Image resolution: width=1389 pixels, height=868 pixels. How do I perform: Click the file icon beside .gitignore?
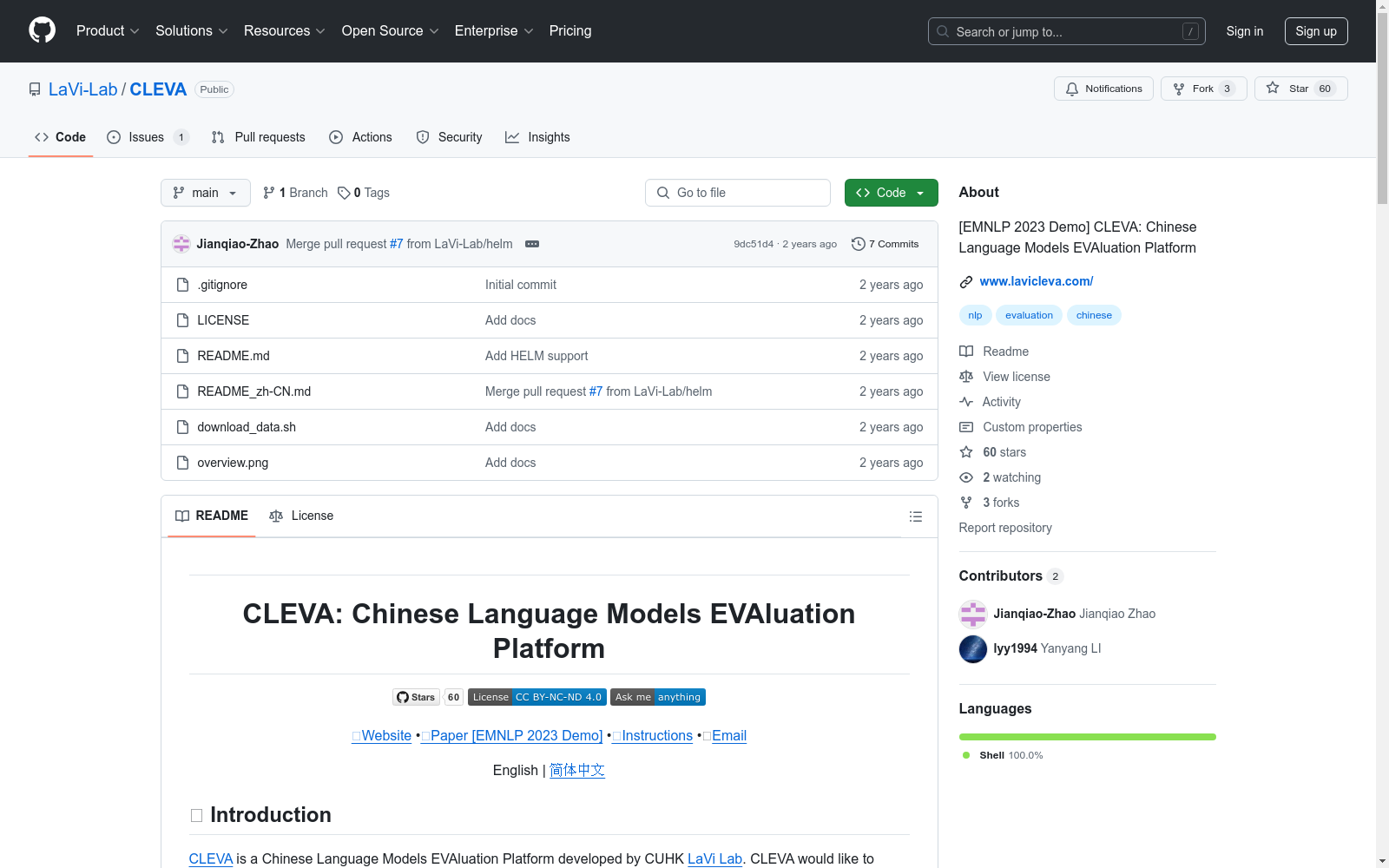(x=182, y=285)
